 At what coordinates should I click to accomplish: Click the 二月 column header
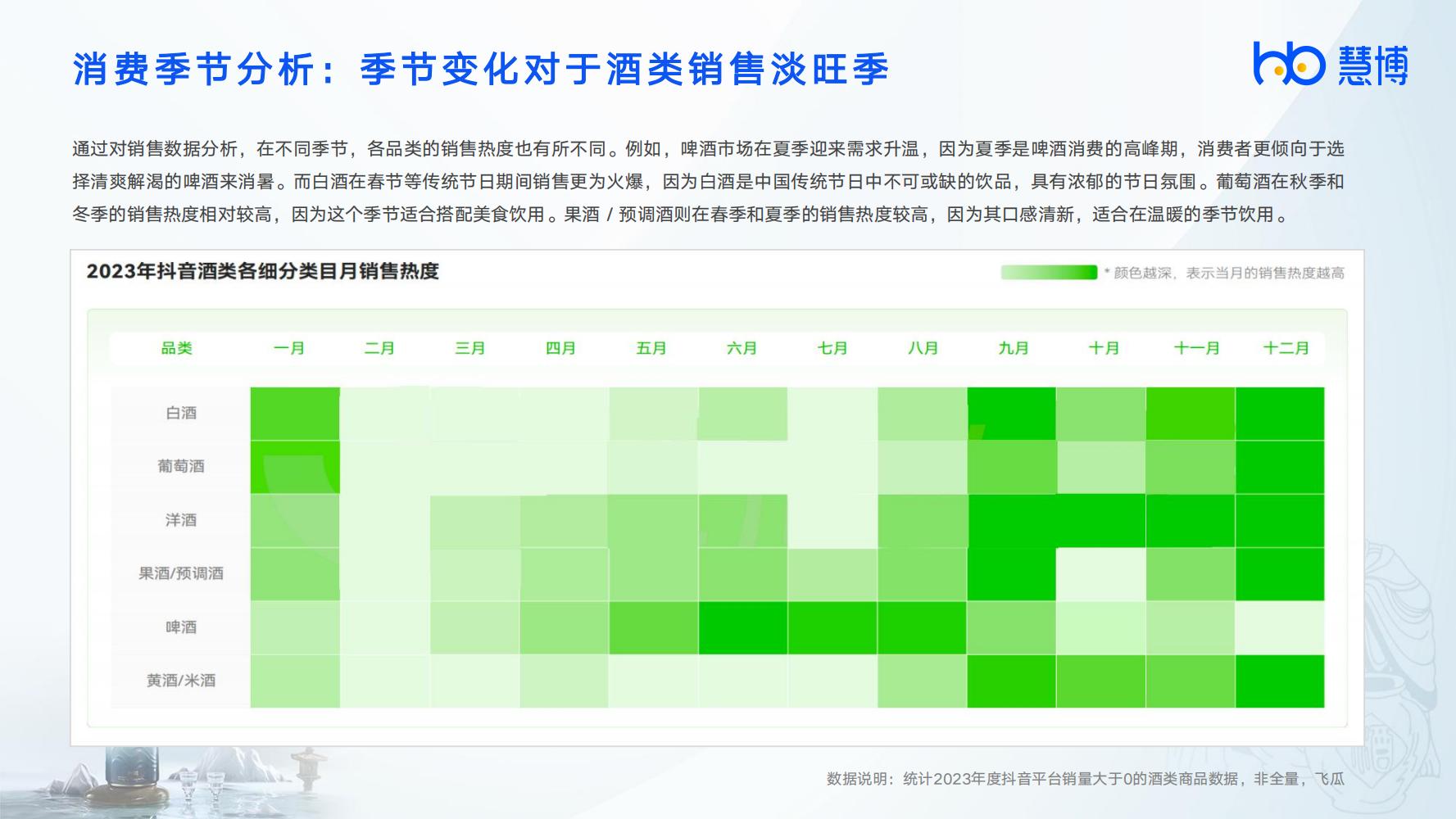click(379, 348)
